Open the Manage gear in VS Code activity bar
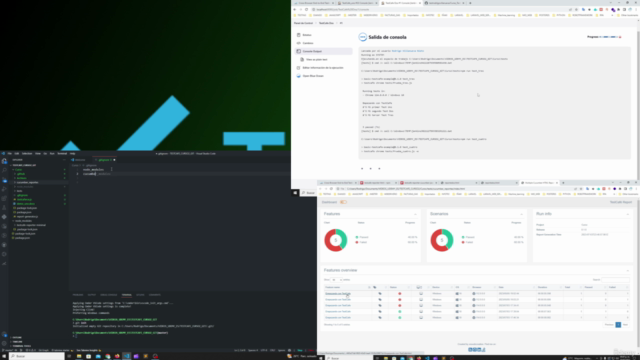640x360 pixels. (4, 344)
